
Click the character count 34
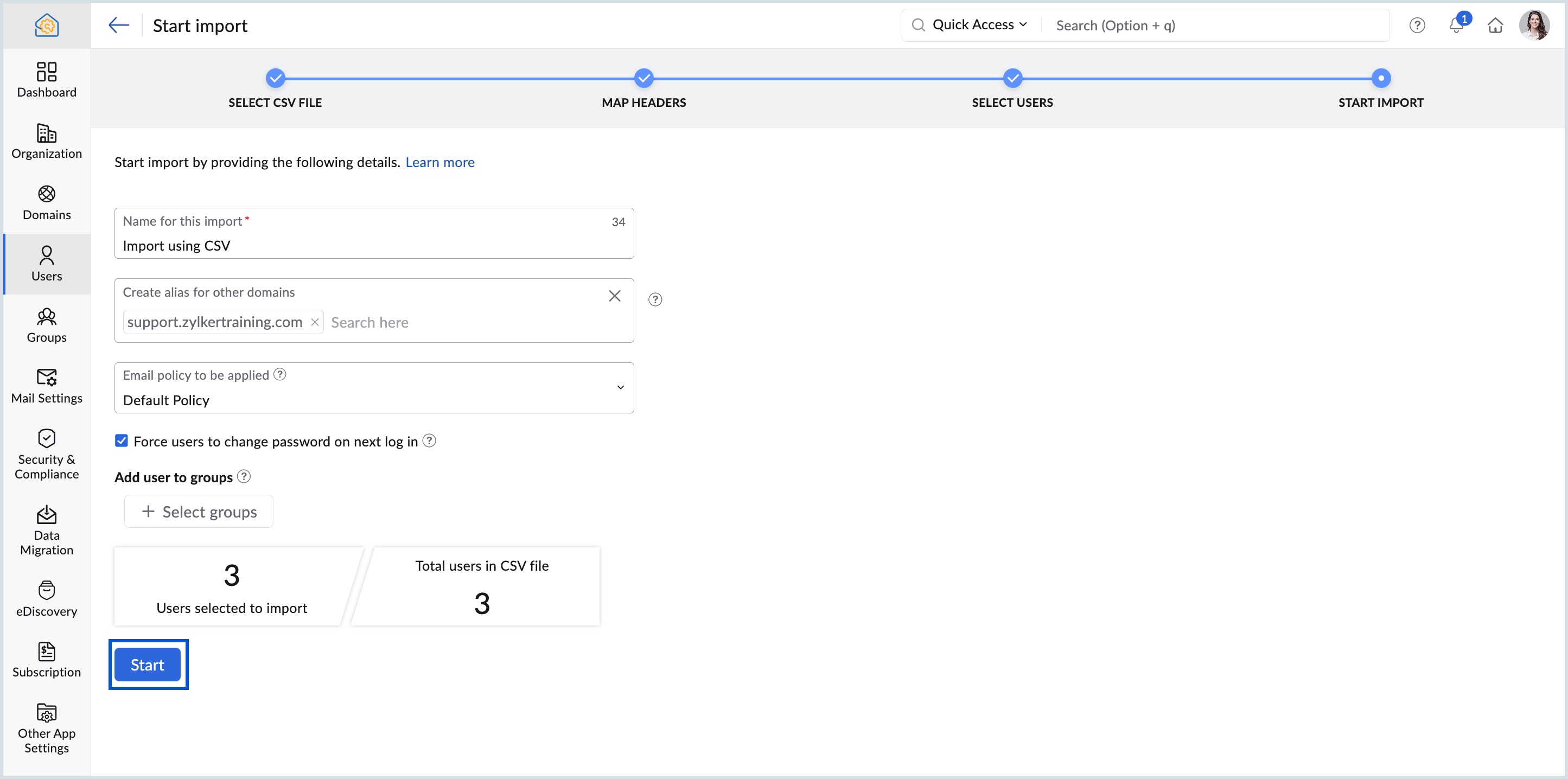tap(618, 222)
